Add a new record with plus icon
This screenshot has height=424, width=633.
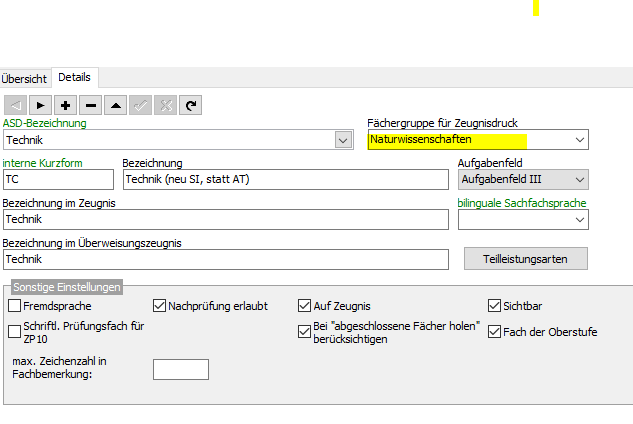(66, 104)
